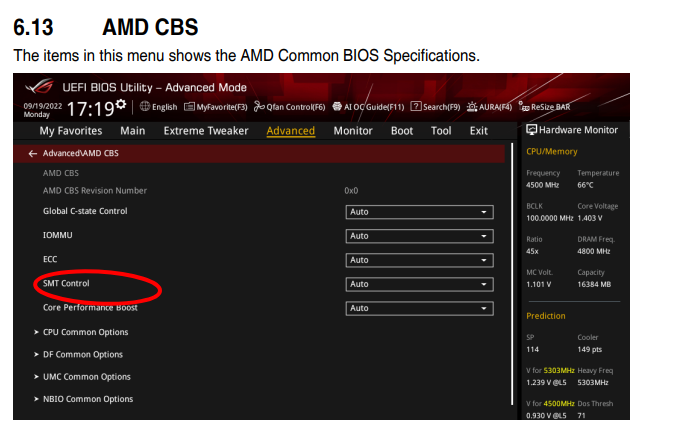
Task: Click the 1.101 V MC voltage
Action: pos(539,284)
